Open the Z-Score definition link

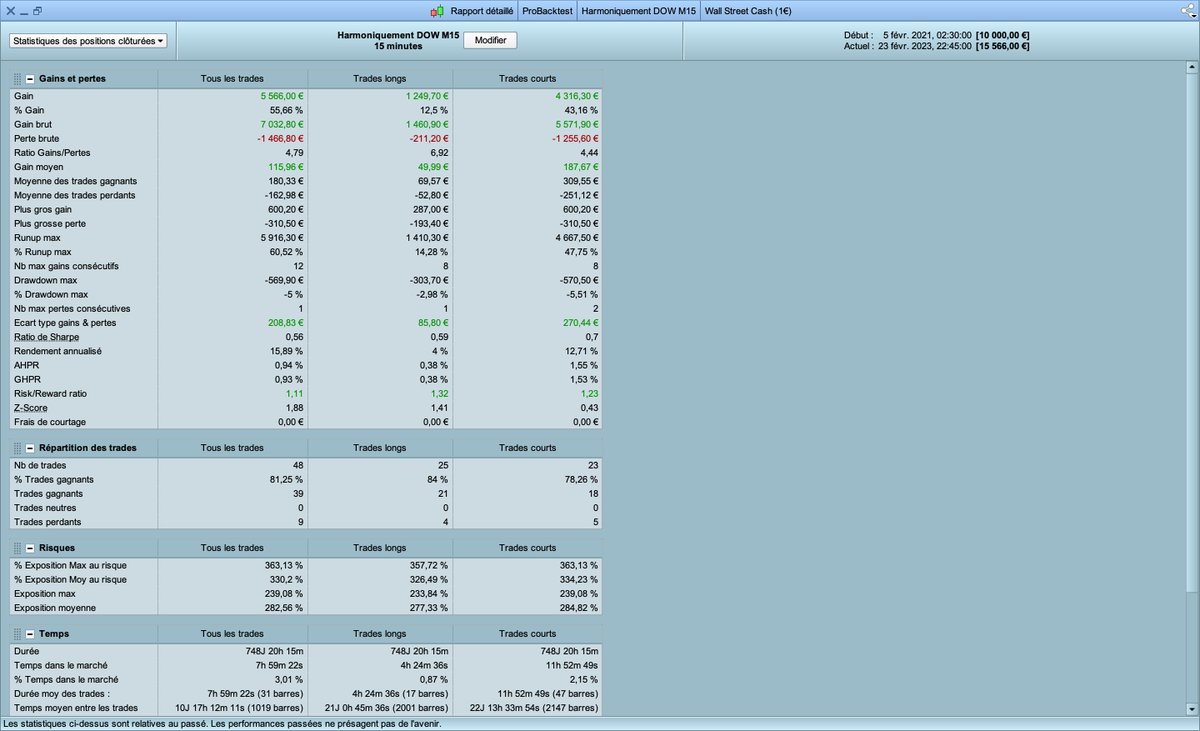click(x=32, y=408)
